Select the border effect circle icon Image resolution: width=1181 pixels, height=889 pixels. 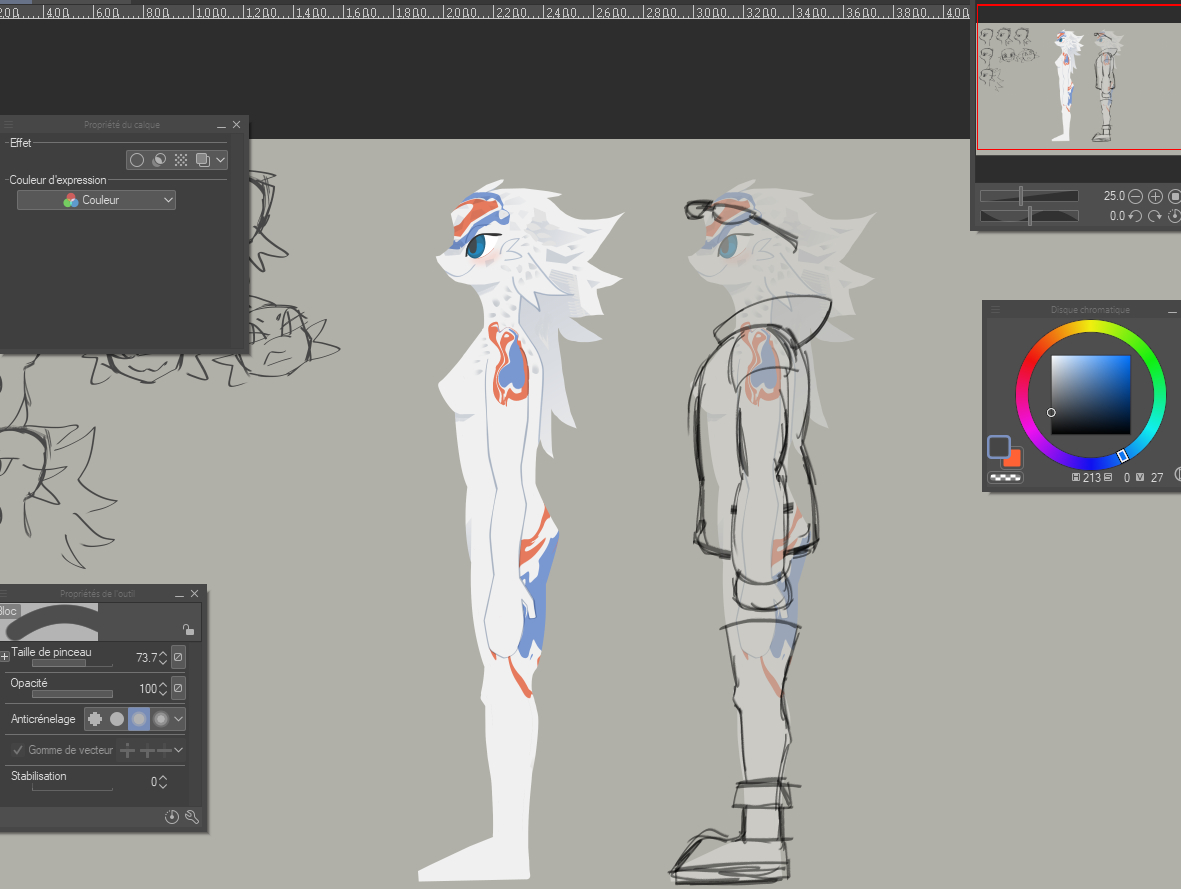point(137,160)
